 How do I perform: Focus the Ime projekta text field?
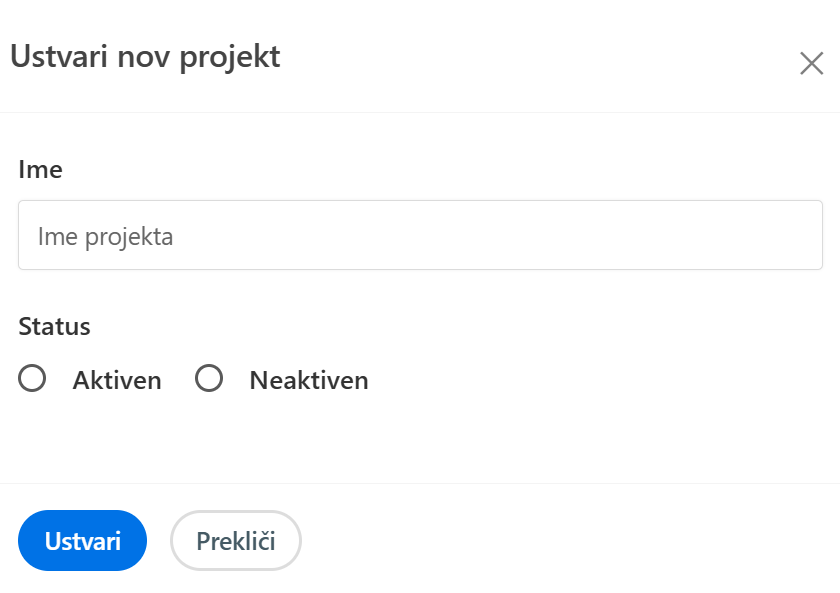[x=420, y=236]
